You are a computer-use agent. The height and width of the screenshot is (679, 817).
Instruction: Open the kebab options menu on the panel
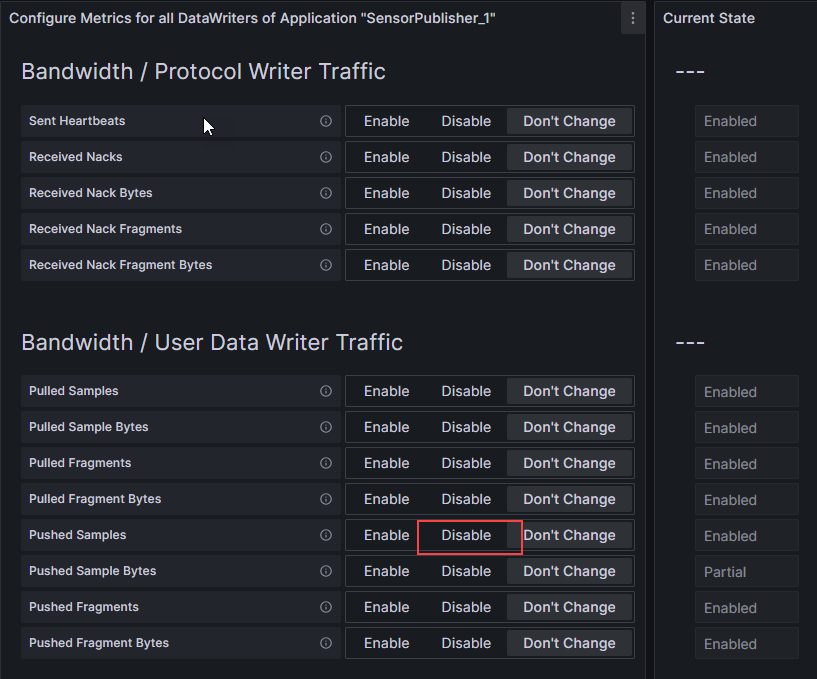[x=632, y=18]
